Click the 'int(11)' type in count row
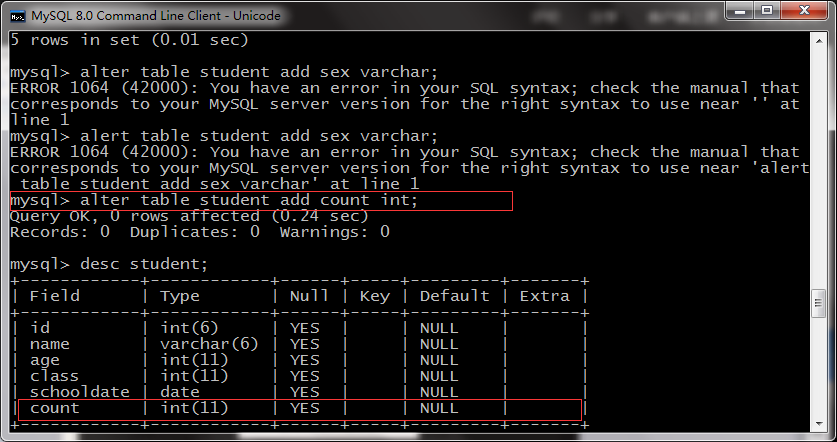The height and width of the screenshot is (442, 837). pos(194,408)
